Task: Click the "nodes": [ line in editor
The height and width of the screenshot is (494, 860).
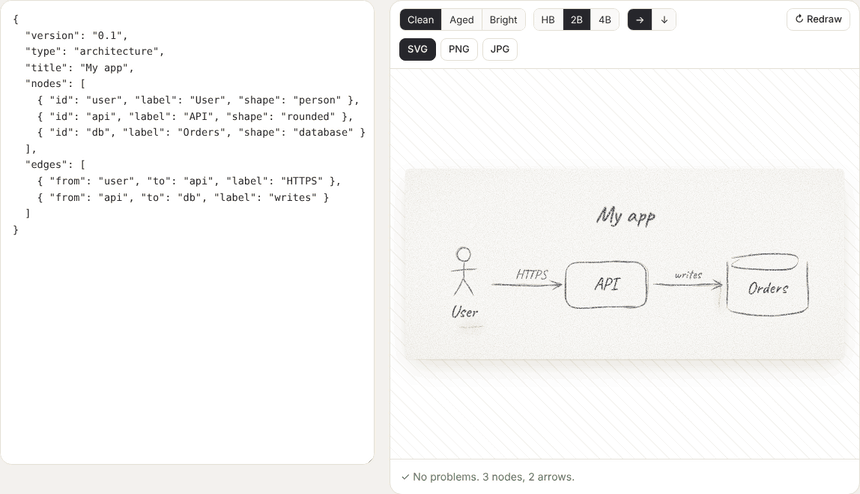Action: point(55,84)
